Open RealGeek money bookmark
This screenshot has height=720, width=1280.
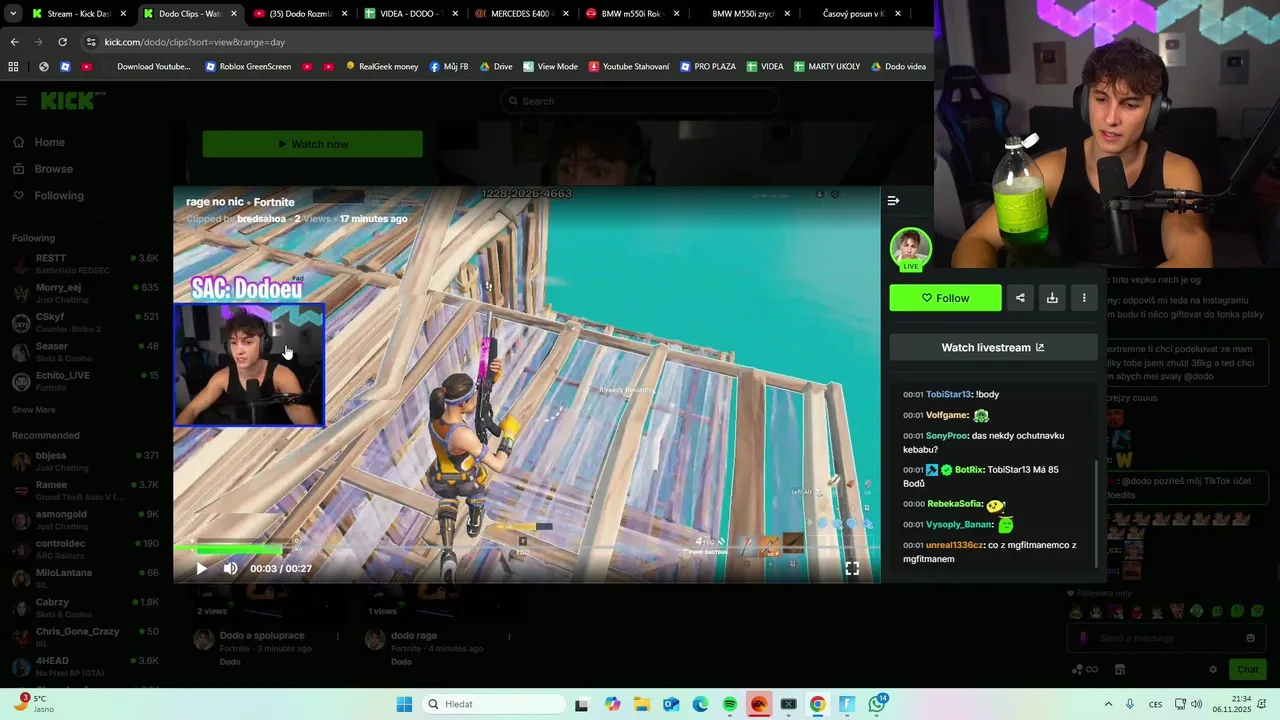click(x=382, y=67)
